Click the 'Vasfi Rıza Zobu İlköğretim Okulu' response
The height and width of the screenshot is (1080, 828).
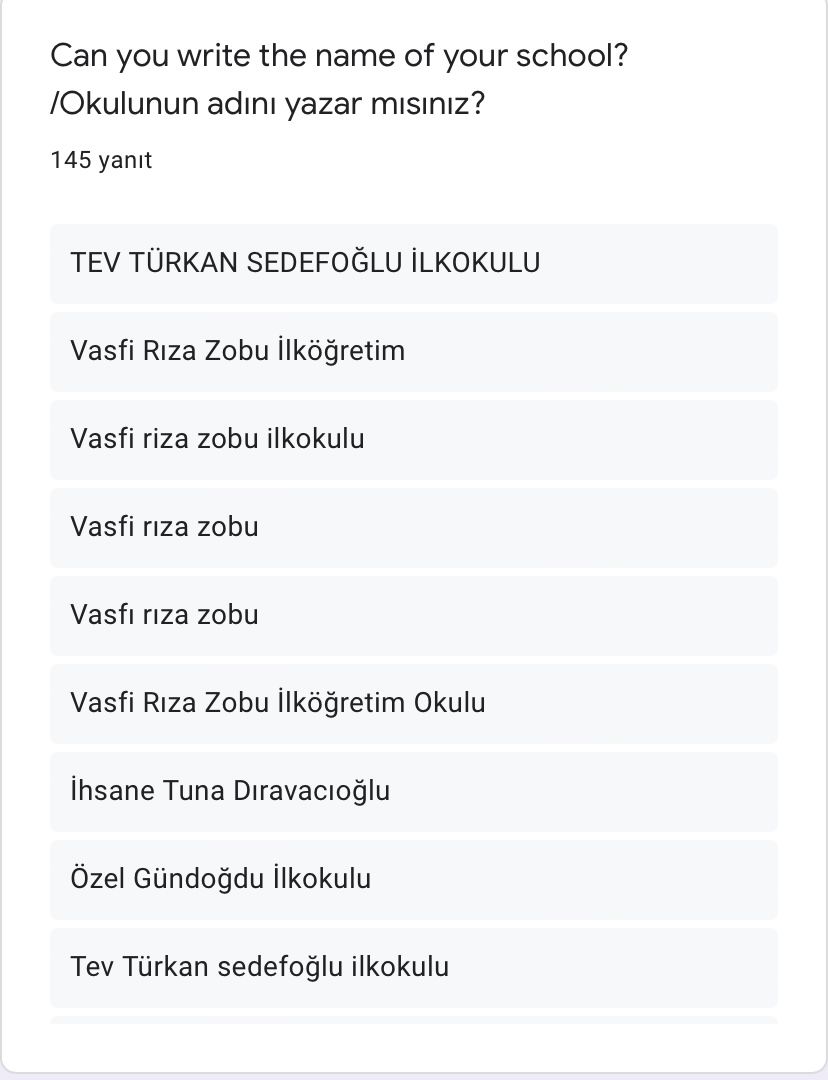click(x=278, y=703)
